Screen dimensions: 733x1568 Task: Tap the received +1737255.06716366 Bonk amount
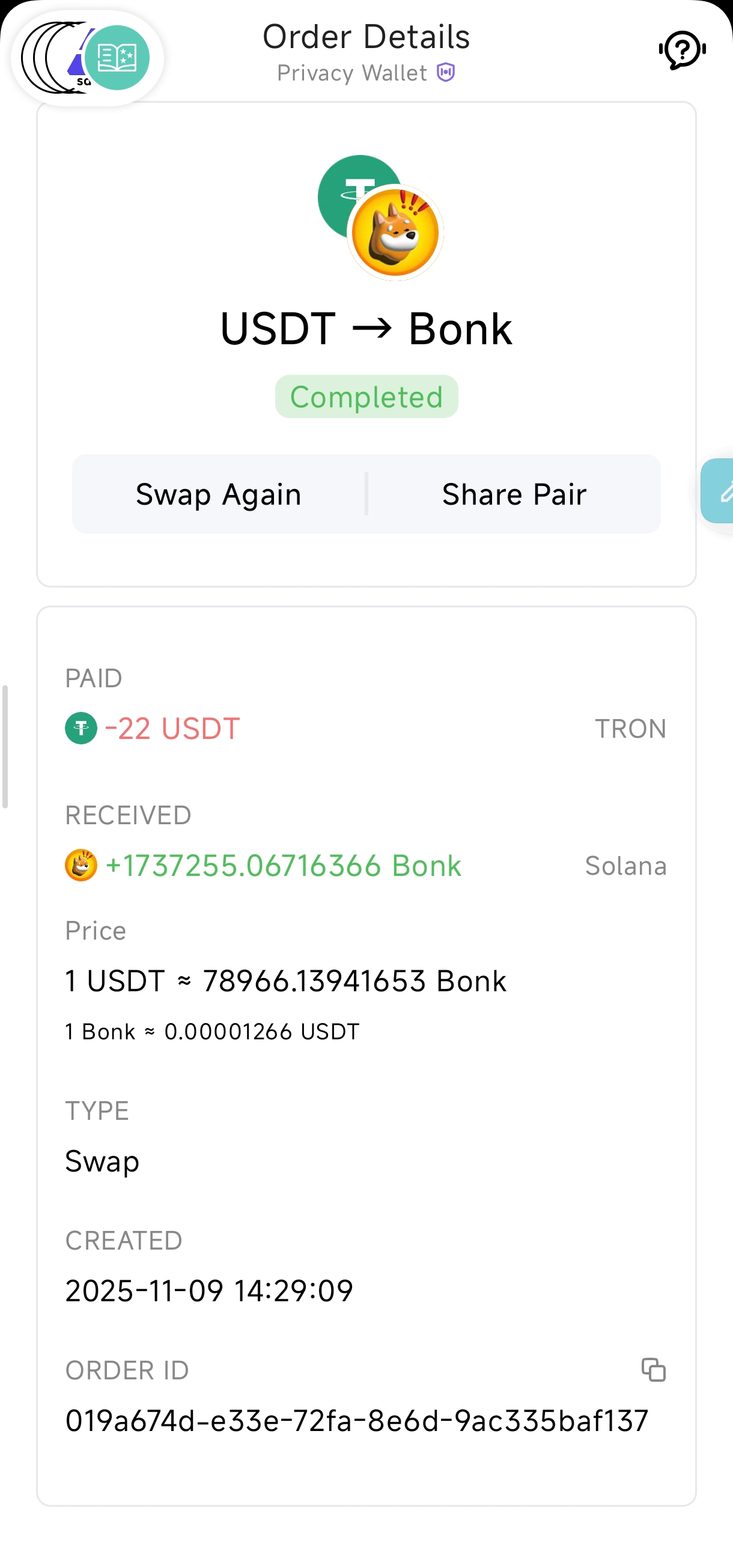[283, 866]
